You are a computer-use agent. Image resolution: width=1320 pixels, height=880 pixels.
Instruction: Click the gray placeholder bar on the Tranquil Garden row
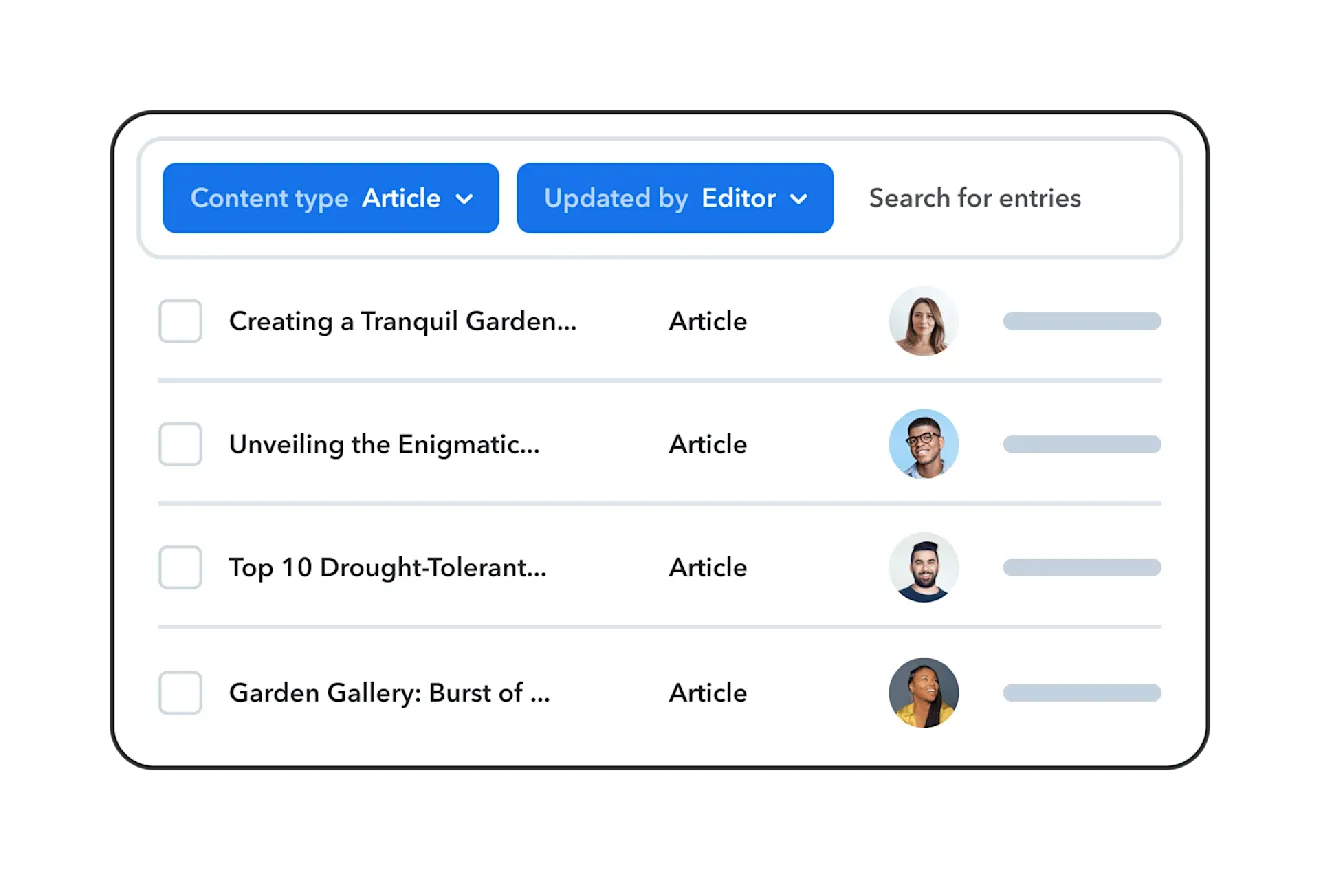(1081, 321)
